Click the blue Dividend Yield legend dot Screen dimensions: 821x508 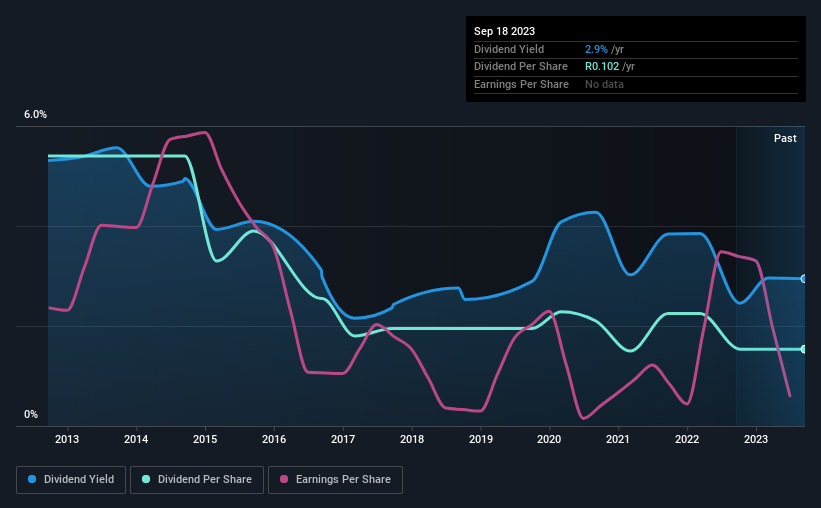point(32,479)
